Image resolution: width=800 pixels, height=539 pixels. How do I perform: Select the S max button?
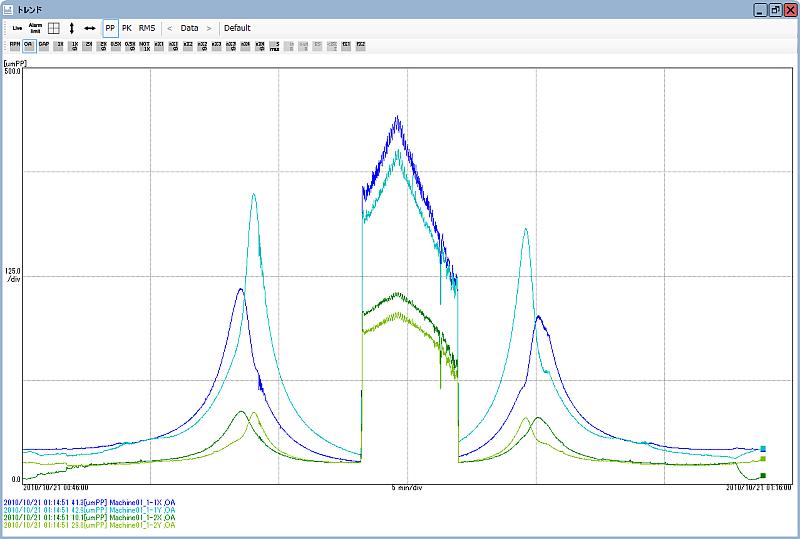point(275,46)
